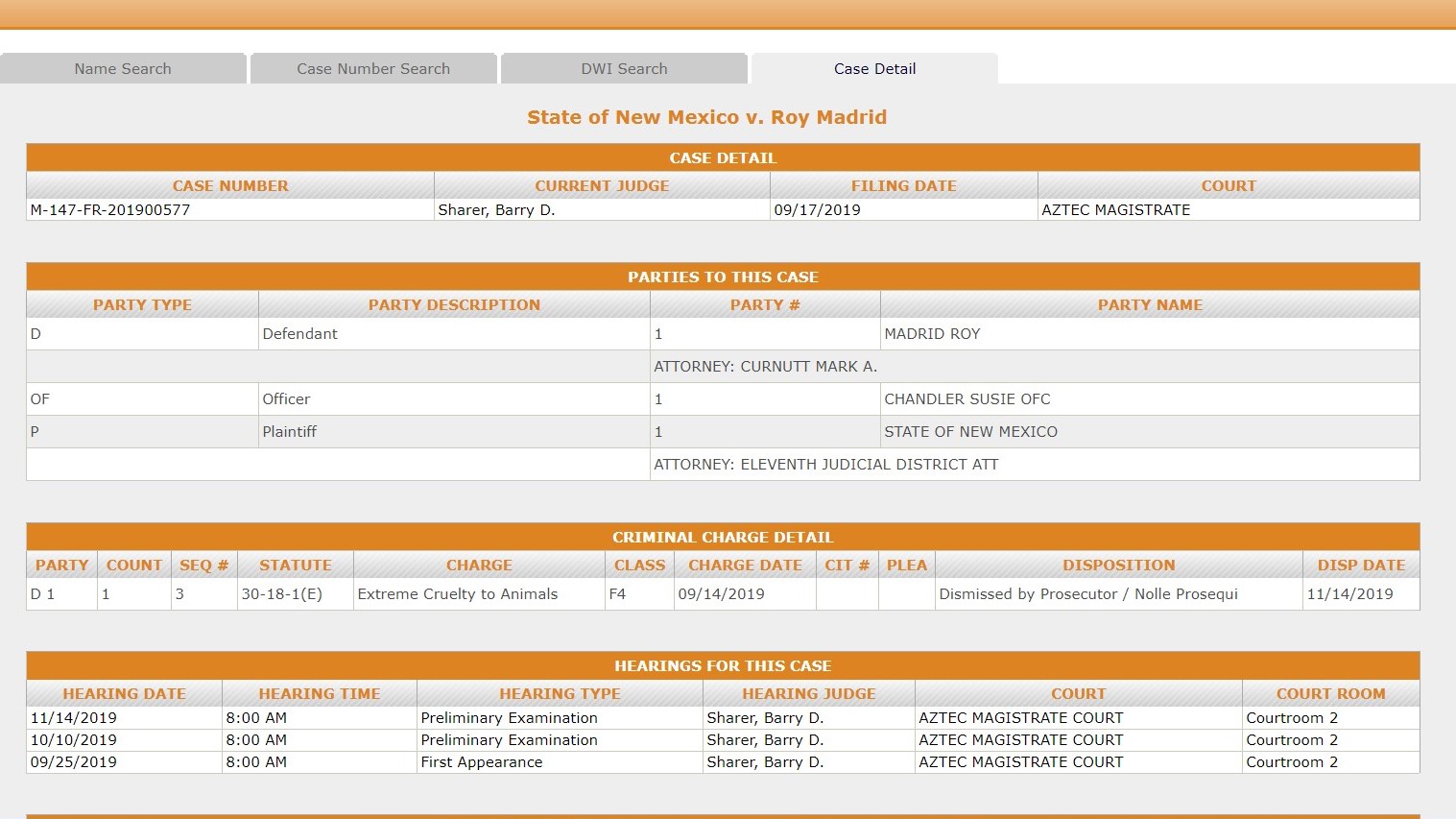1456x819 pixels.
Task: Click disposition date 11/14/2019 in charge table
Action: click(1349, 594)
